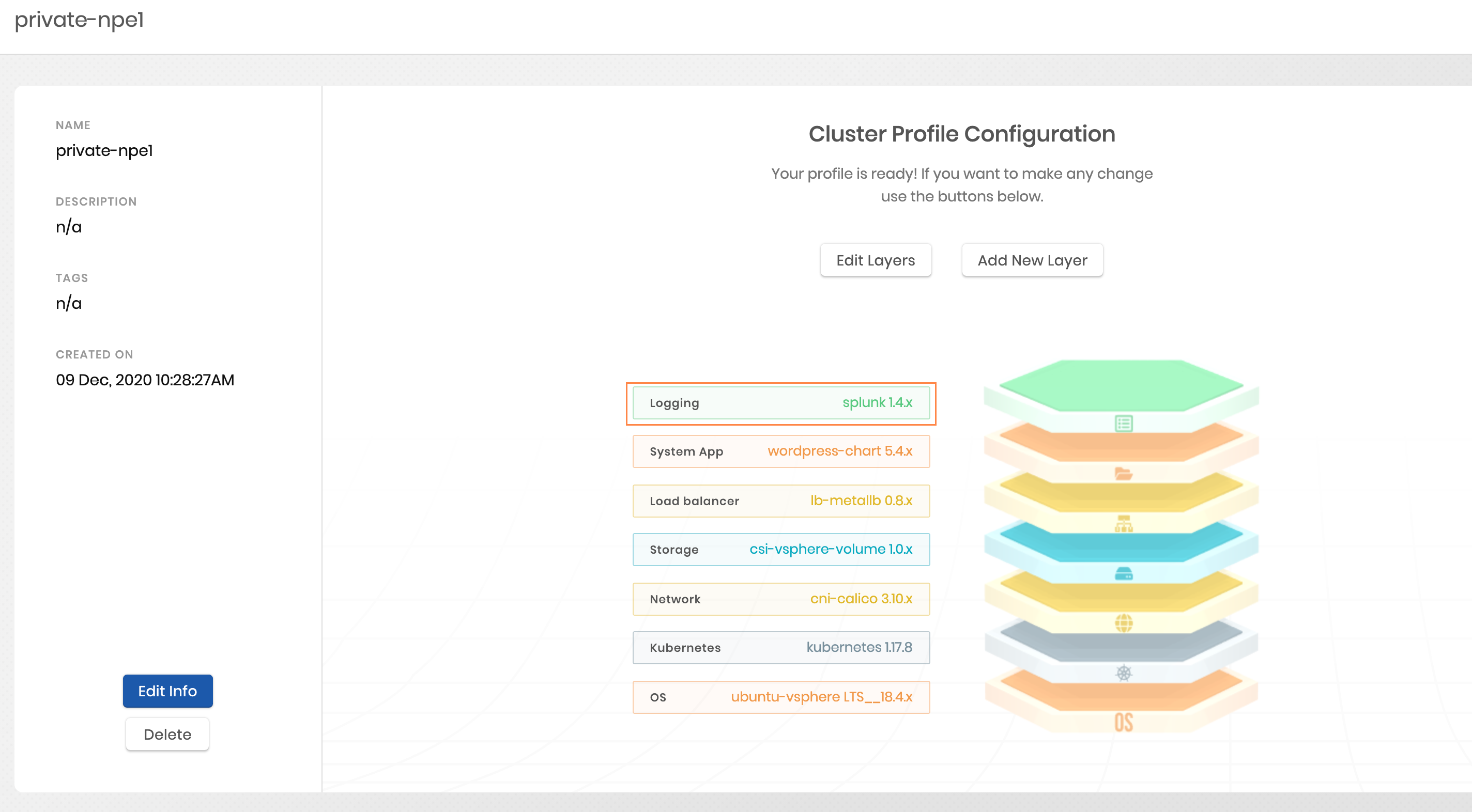
Task: Click the Delete button
Action: click(167, 734)
